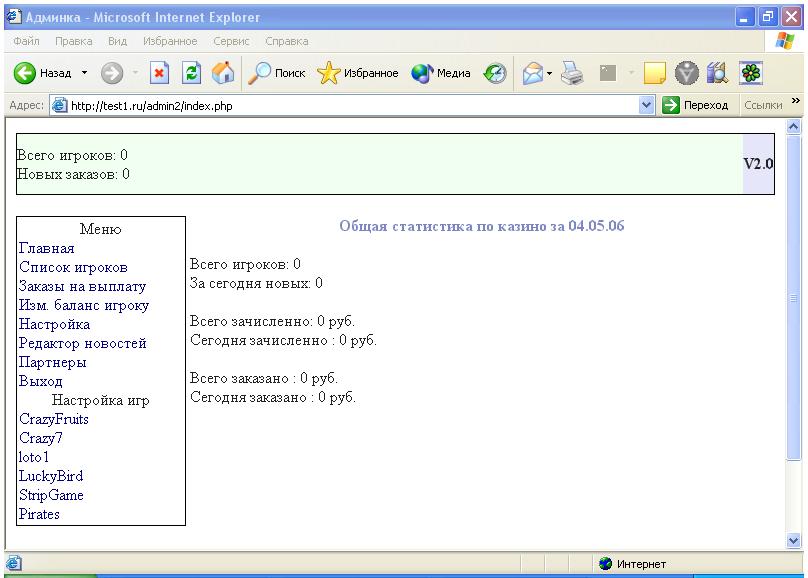The width and height of the screenshot is (808, 578).
Task: Click the V2.0 version label
Action: coord(758,164)
